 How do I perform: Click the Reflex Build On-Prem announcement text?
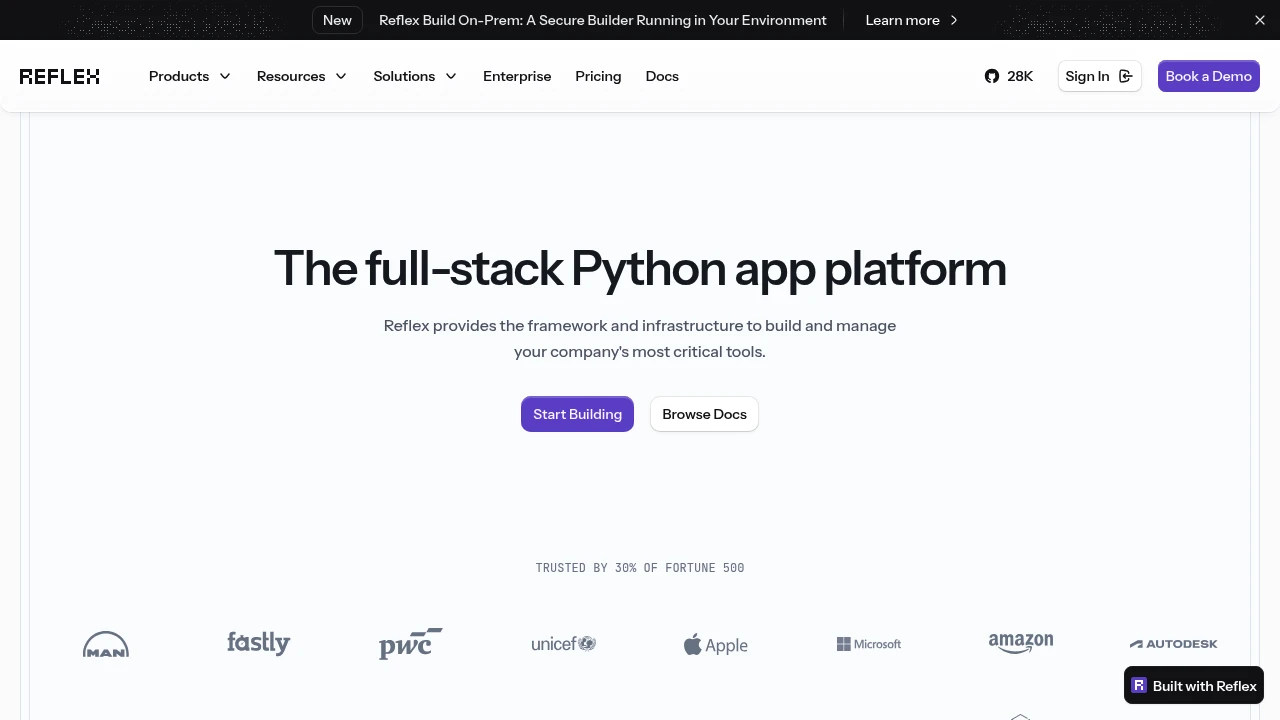coord(603,20)
